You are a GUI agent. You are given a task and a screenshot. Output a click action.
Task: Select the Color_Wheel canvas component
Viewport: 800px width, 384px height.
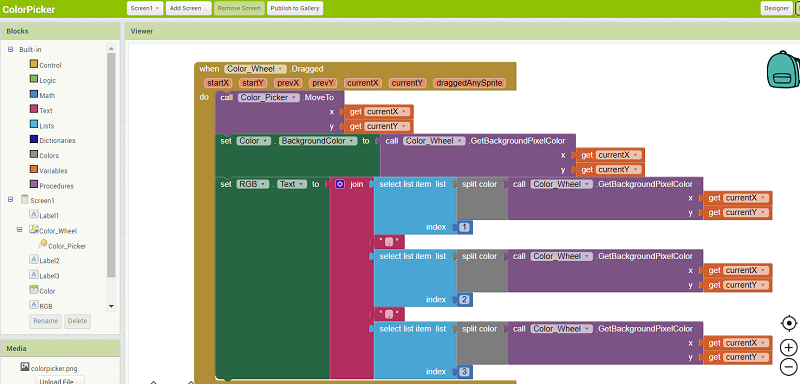coord(53,231)
